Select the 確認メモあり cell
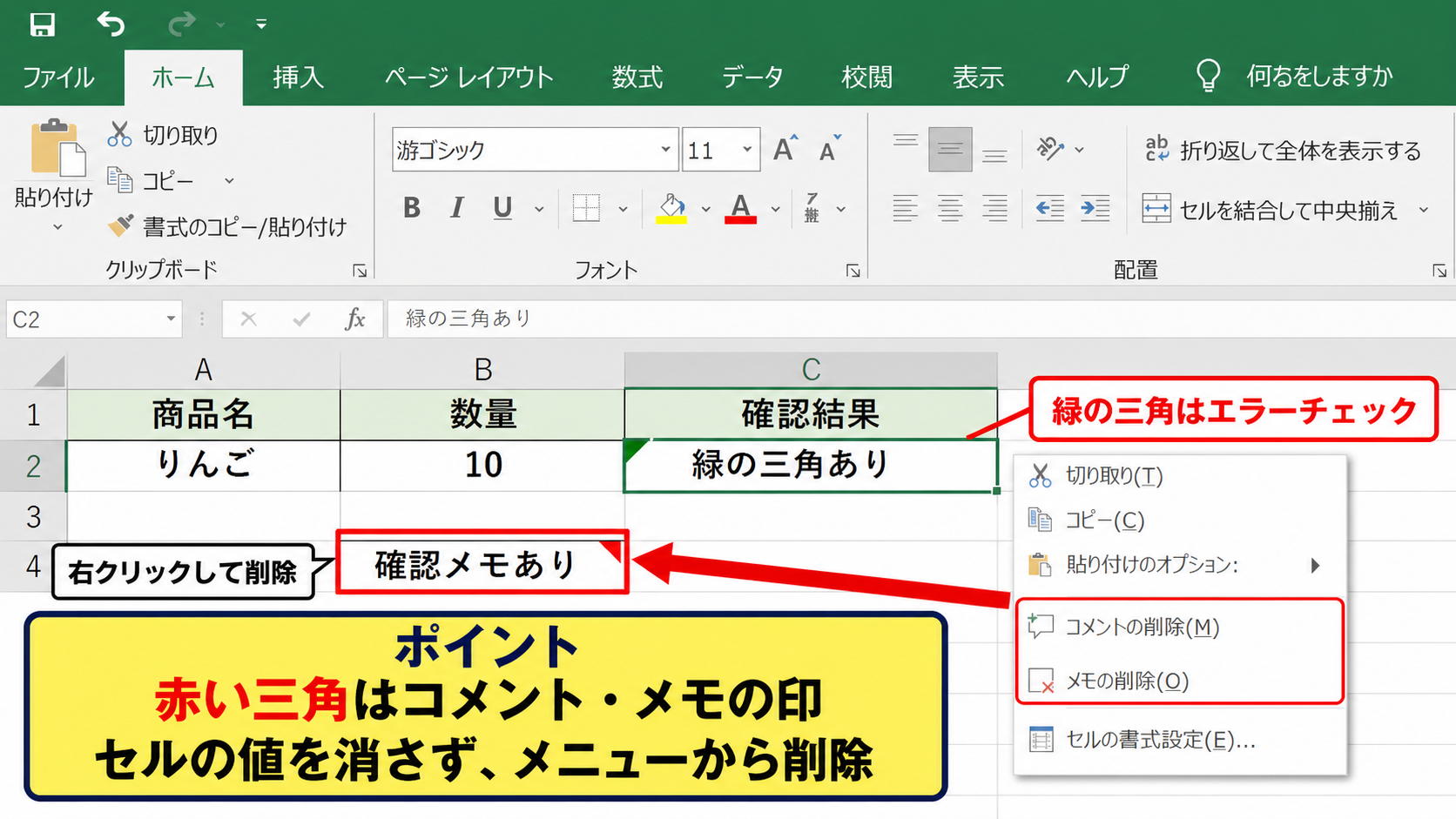Screen dimensions: 1456x819 pyautogui.click(x=482, y=563)
